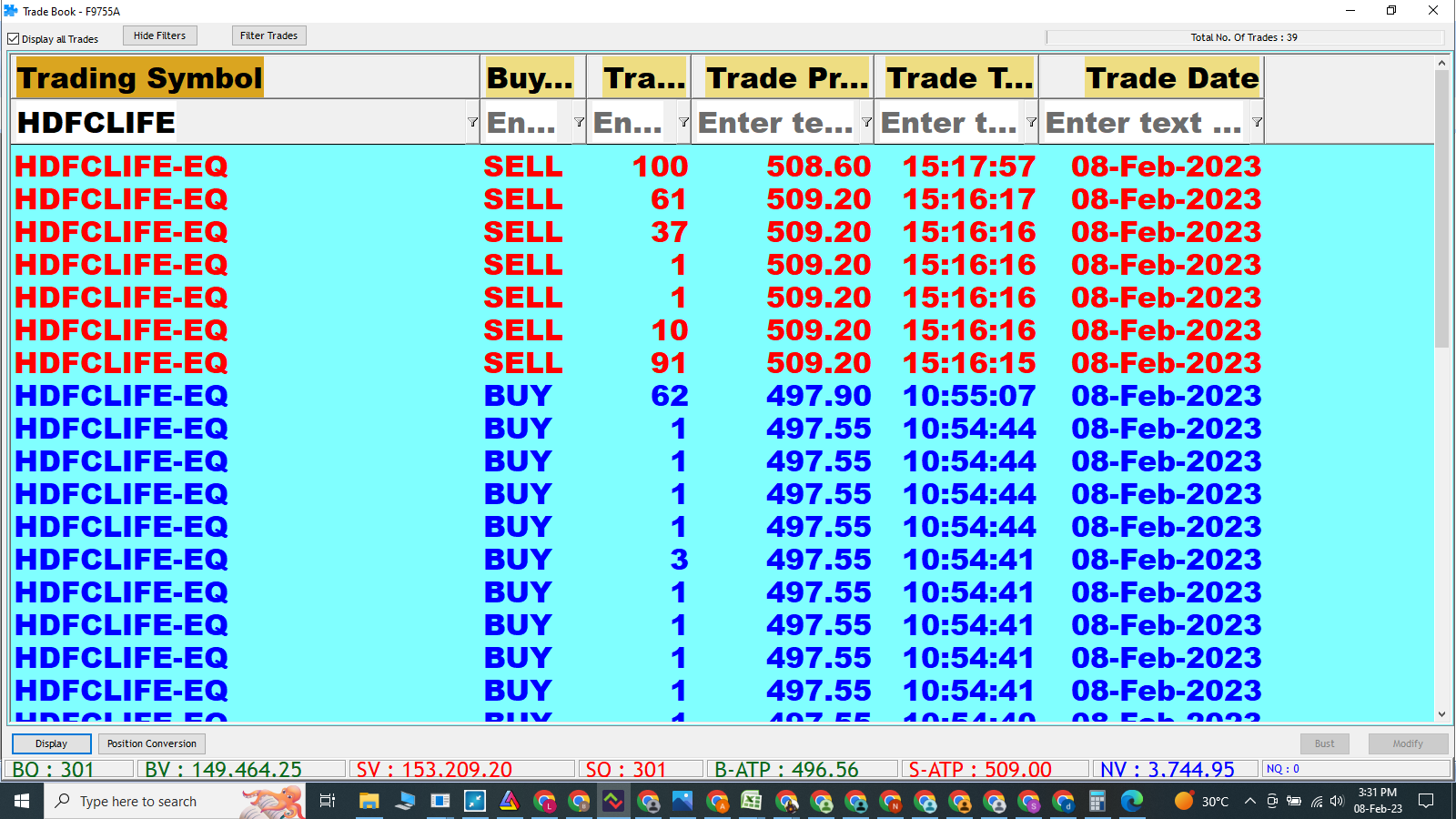This screenshot has width=1456, height=819.
Task: Open the Photos app icon on taskbar
Action: [x=682, y=801]
